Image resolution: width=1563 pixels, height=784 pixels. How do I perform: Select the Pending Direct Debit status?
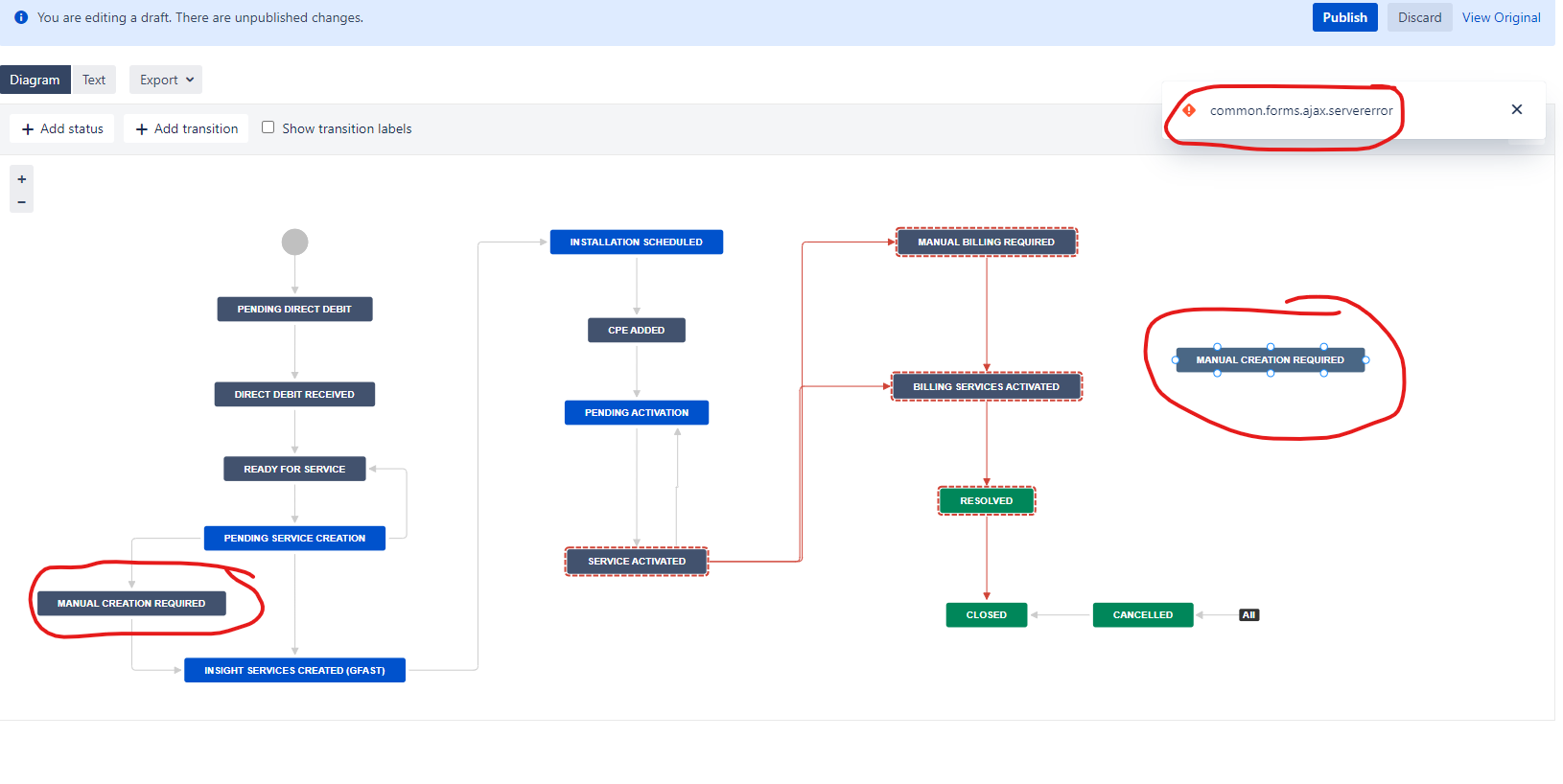point(294,309)
